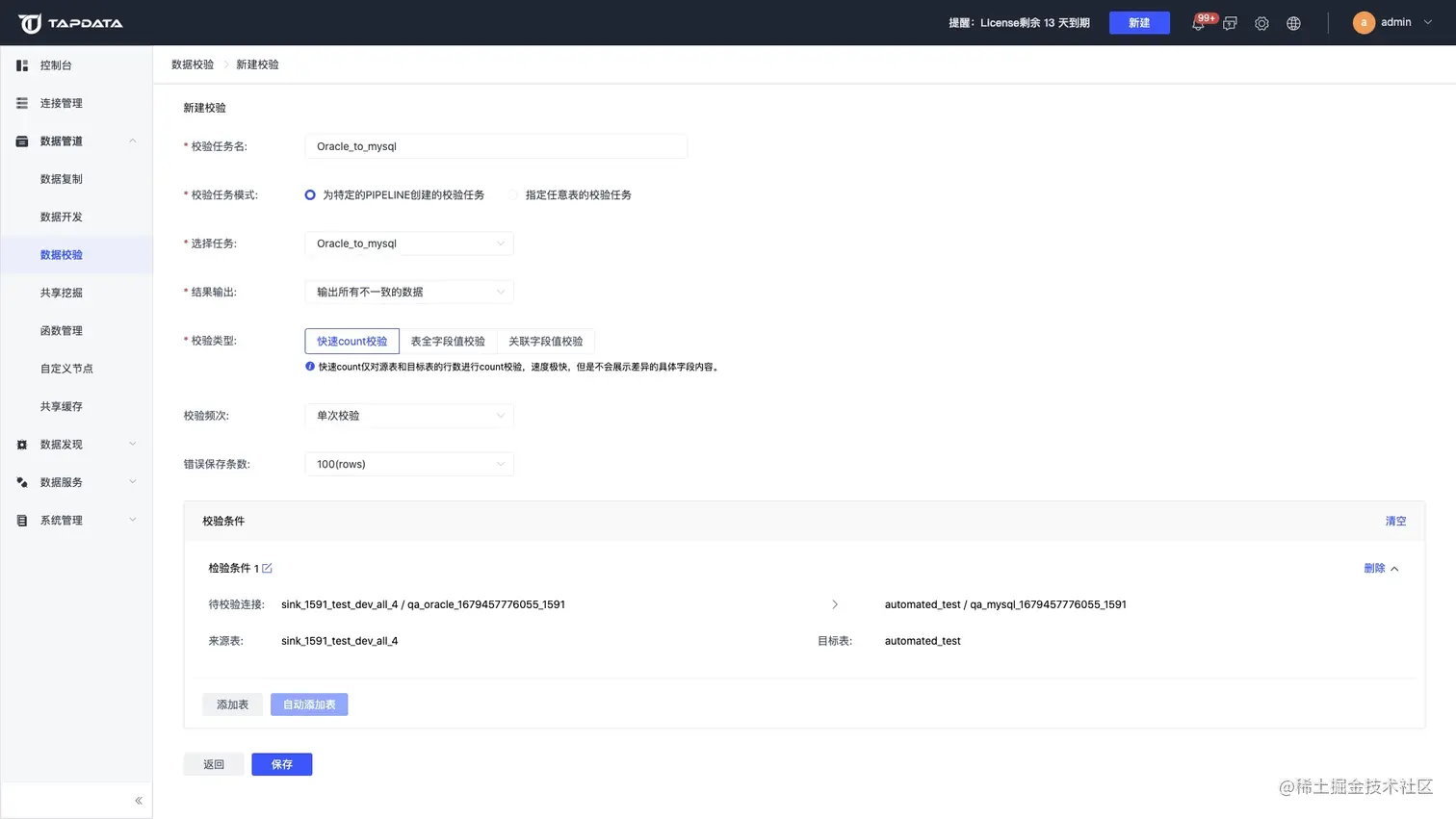This screenshot has width=1456, height=819.
Task: Open the settings gear in header
Action: point(1261,24)
